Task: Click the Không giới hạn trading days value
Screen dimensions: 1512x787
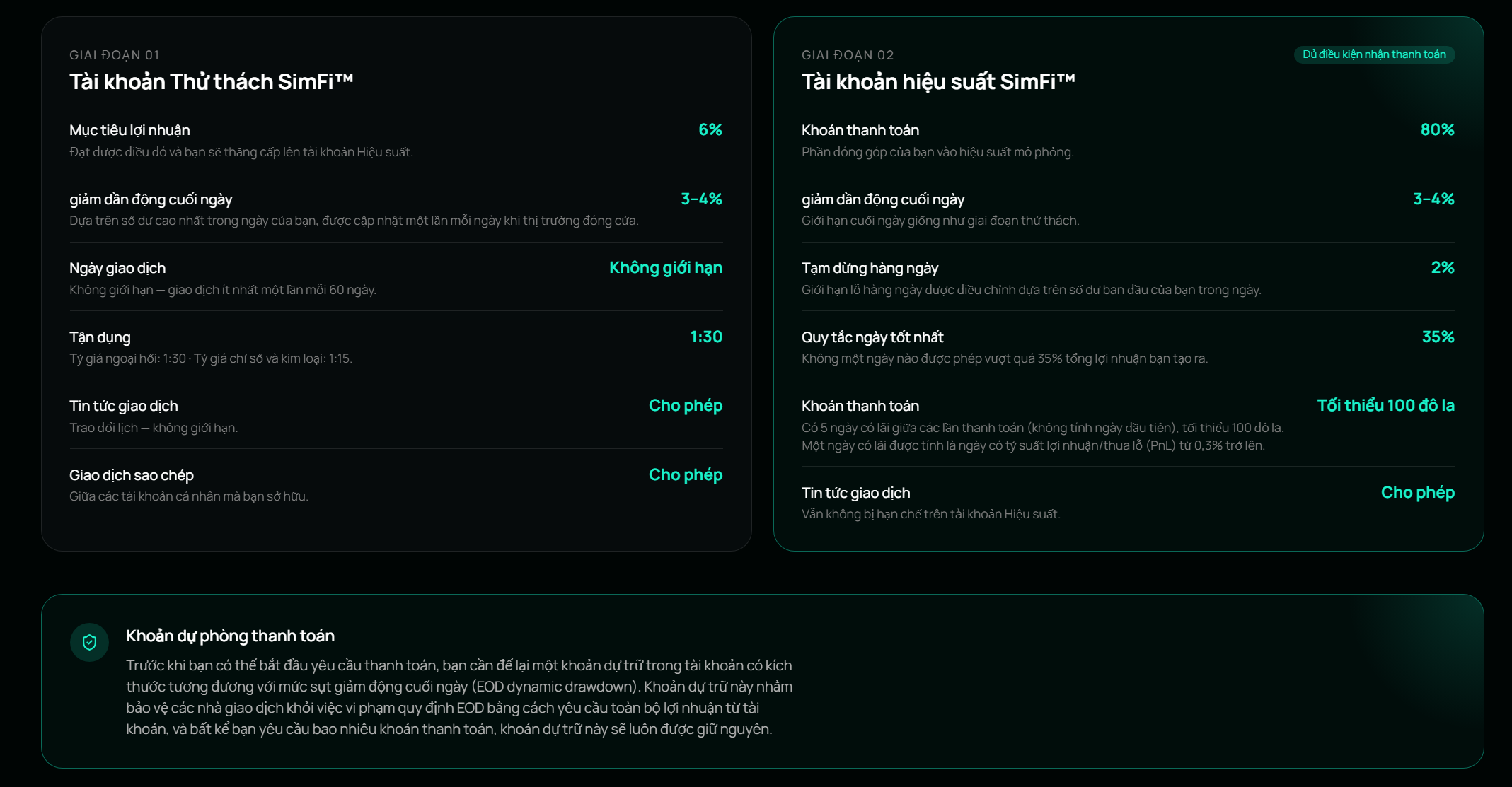Action: point(666,268)
